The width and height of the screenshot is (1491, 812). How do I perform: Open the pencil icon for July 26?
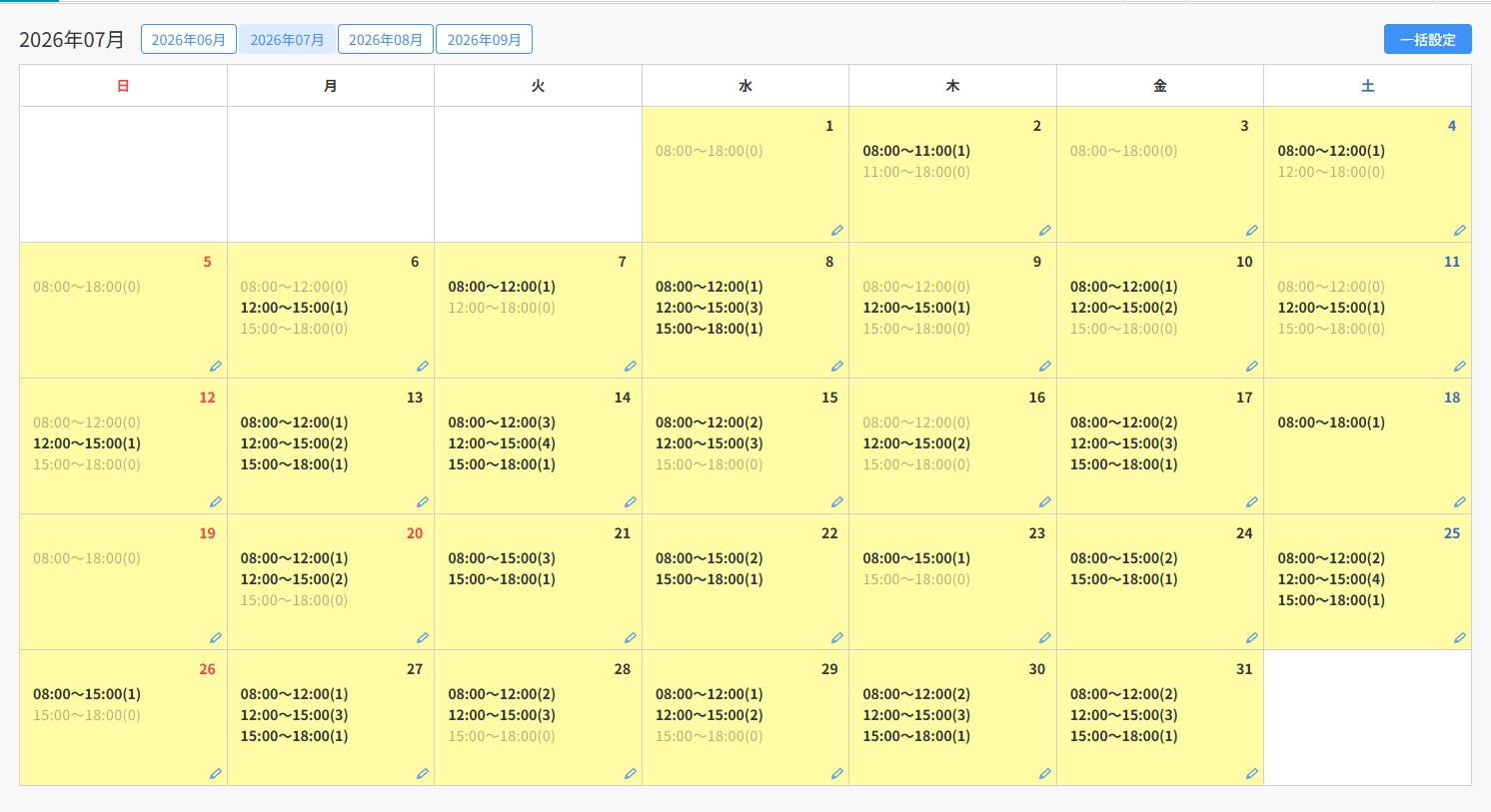click(216, 774)
